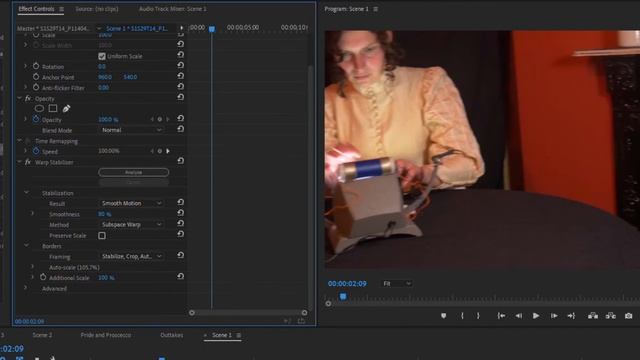This screenshot has height=360, width=640.
Task: Toggle animation stopwatch for Opacity
Action: [36, 119]
